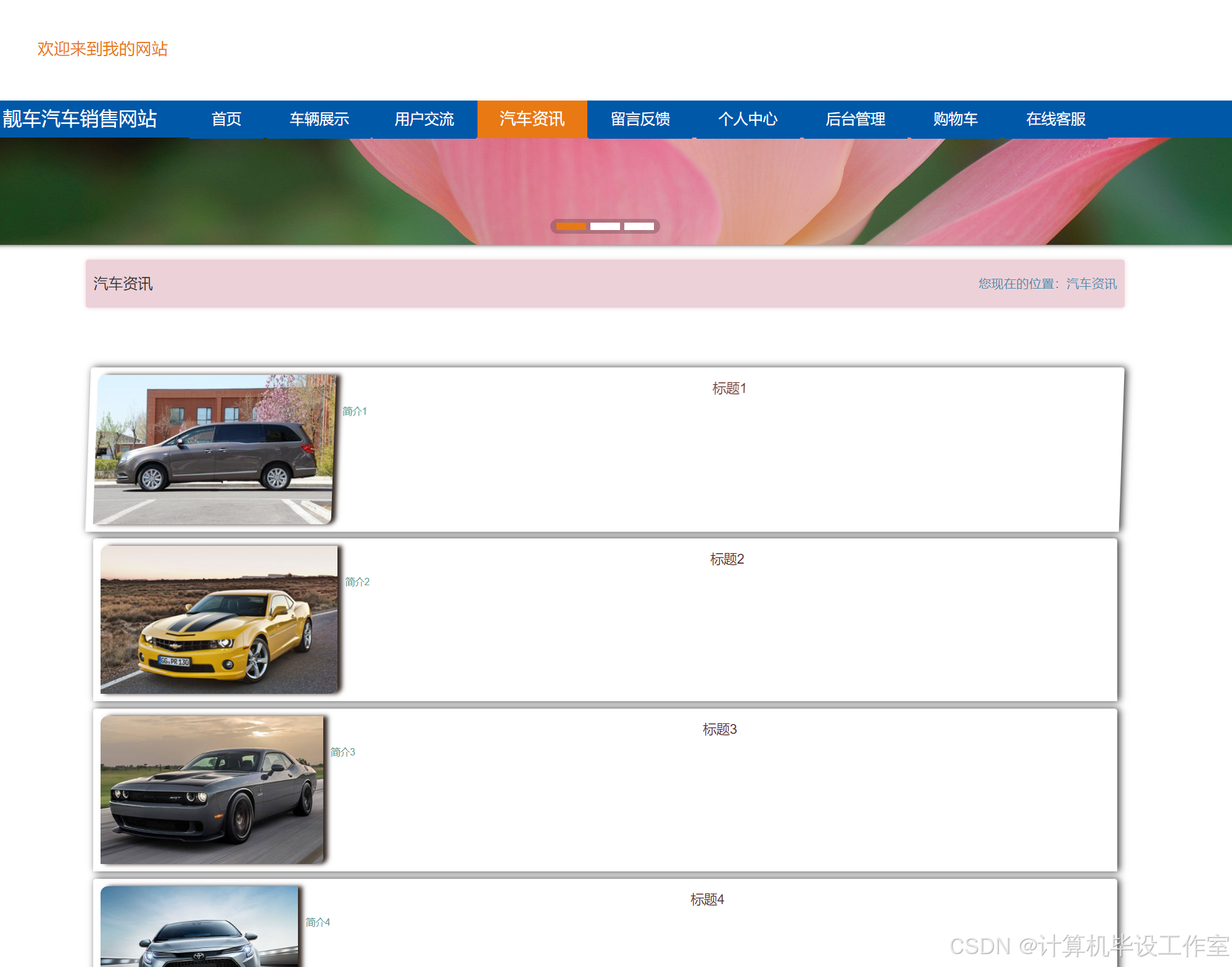Image resolution: width=1232 pixels, height=967 pixels.
Task: Open 后台管理 from the navigation bar
Action: point(855,119)
